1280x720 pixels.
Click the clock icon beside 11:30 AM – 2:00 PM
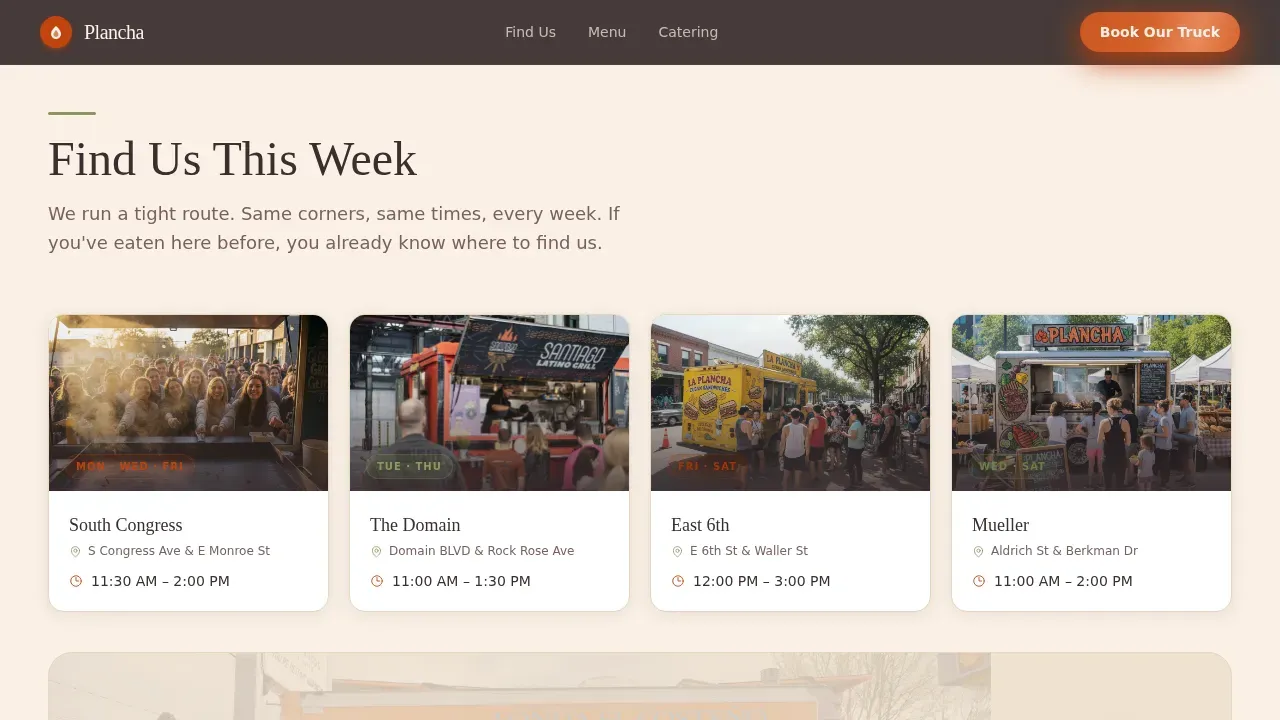click(x=76, y=581)
